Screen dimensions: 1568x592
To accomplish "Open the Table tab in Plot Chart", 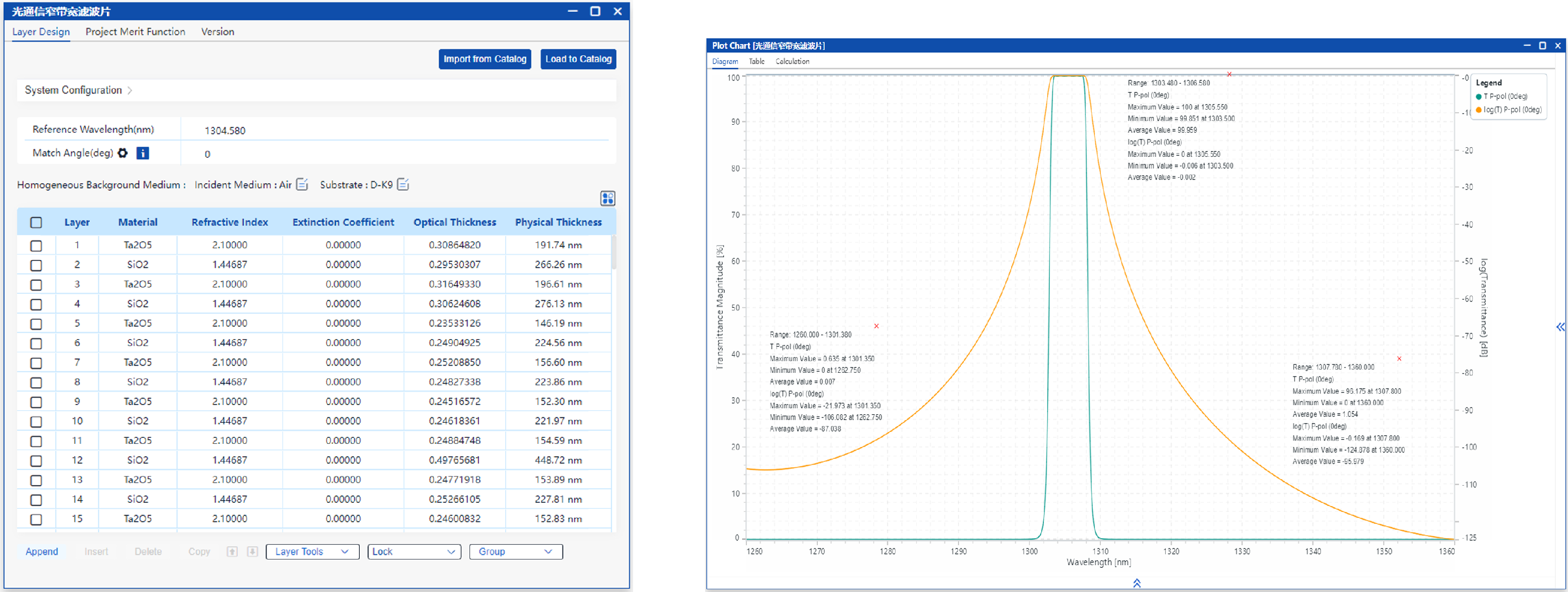I will click(756, 62).
